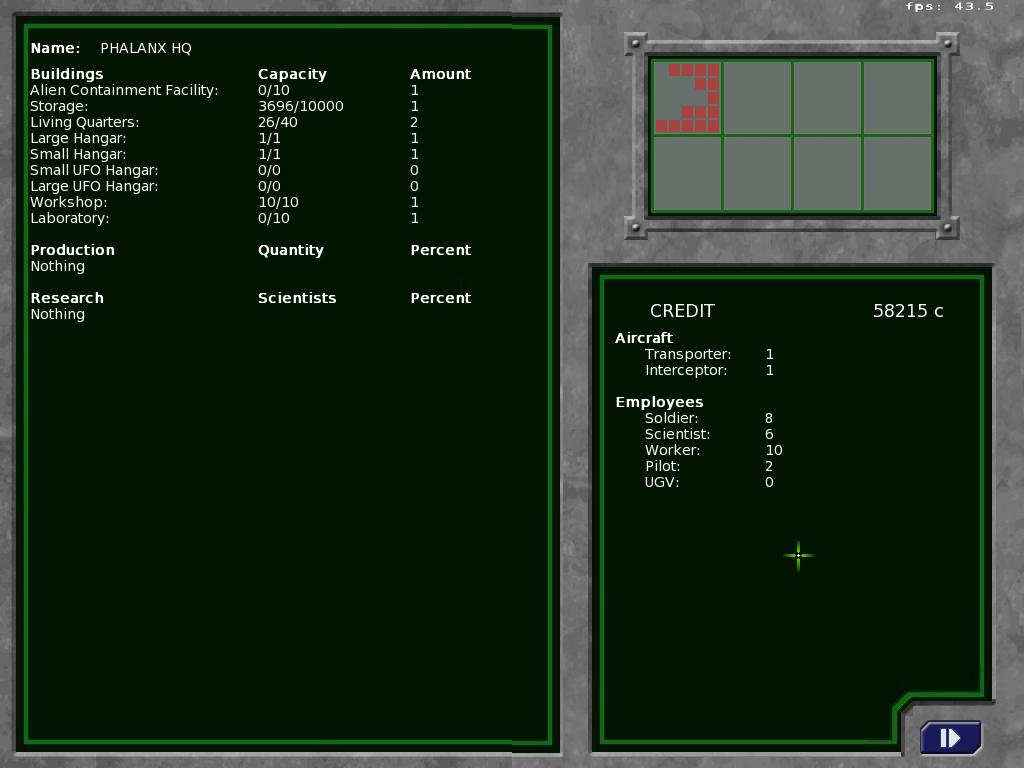Click the Transporter aircraft entry
The width and height of the screenshot is (1024, 768).
688,354
